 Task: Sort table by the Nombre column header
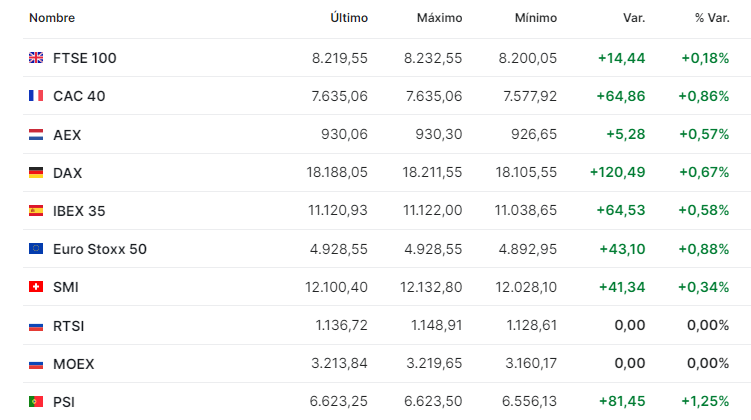[52, 18]
